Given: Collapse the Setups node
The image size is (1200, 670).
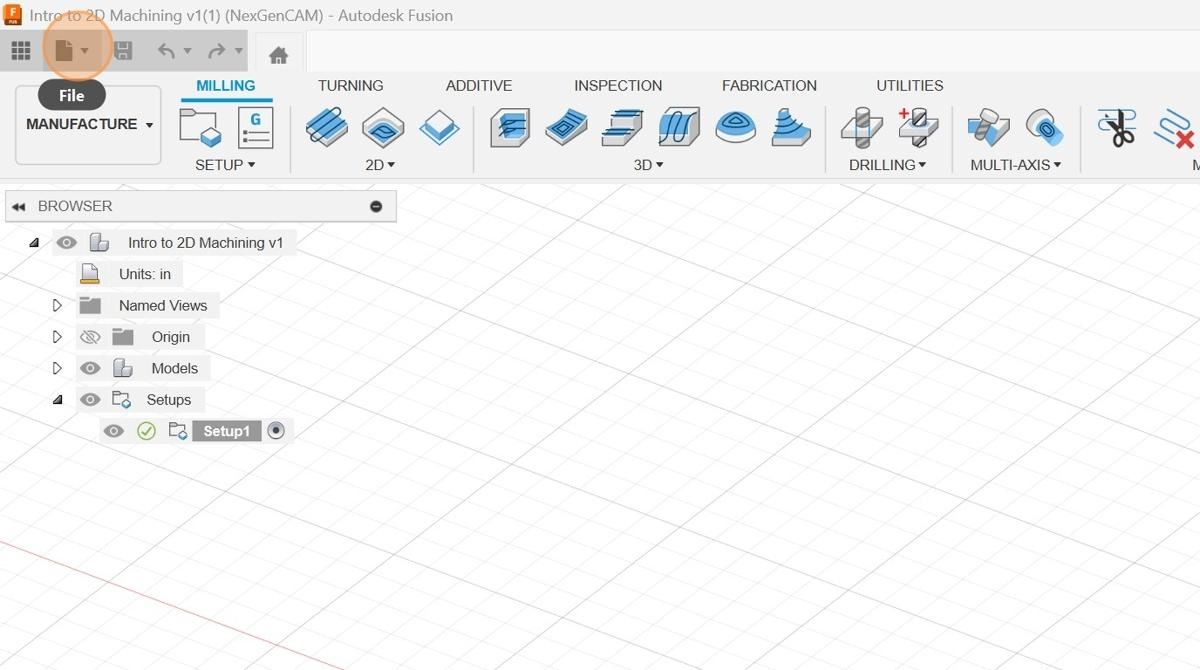Looking at the screenshot, I should point(57,400).
